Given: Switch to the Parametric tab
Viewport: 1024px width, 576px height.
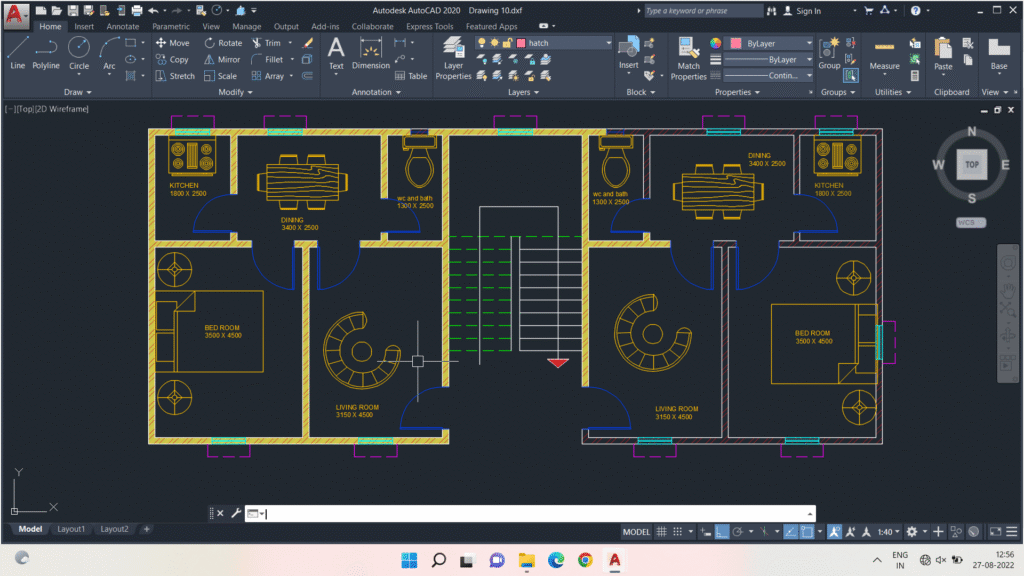Looking at the screenshot, I should 171,27.
